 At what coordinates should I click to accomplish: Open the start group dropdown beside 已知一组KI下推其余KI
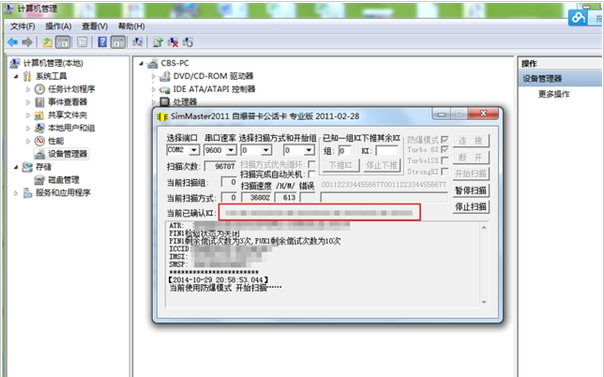click(309, 150)
